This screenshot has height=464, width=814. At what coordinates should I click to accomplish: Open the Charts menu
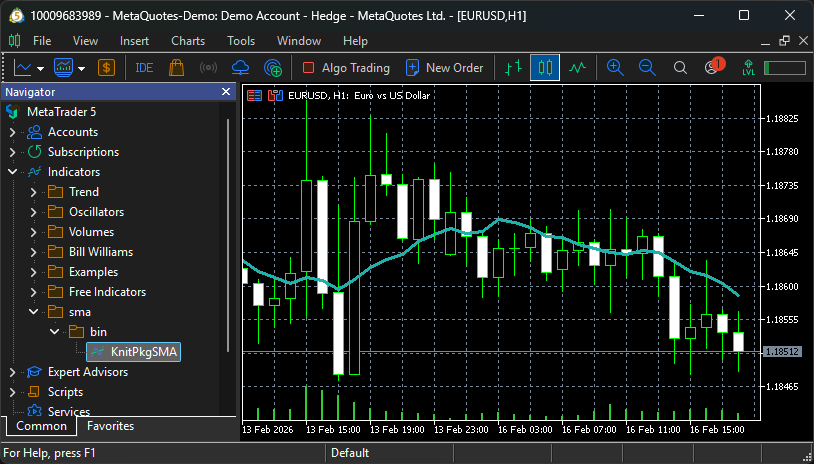tap(188, 41)
